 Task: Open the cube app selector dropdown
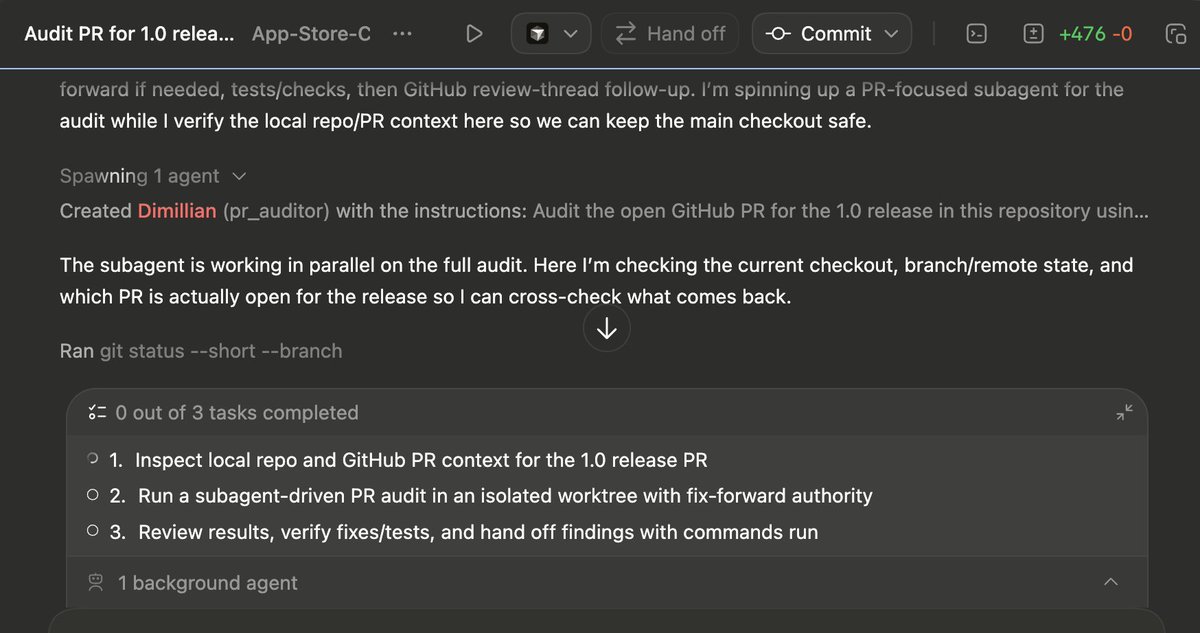click(x=552, y=34)
